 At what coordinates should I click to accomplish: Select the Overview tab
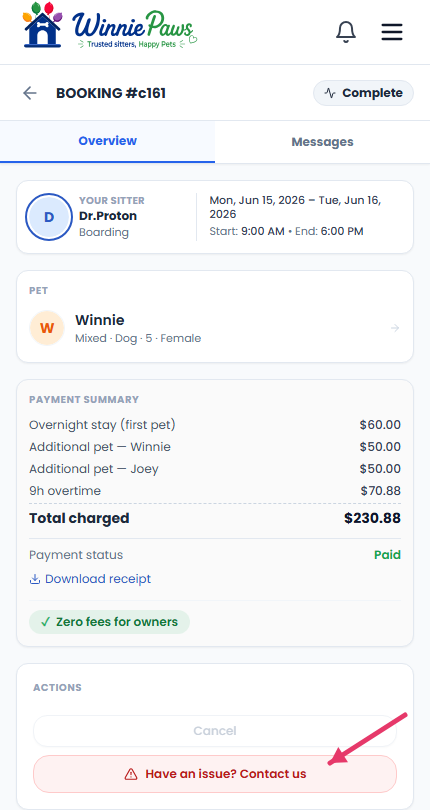[x=108, y=142]
